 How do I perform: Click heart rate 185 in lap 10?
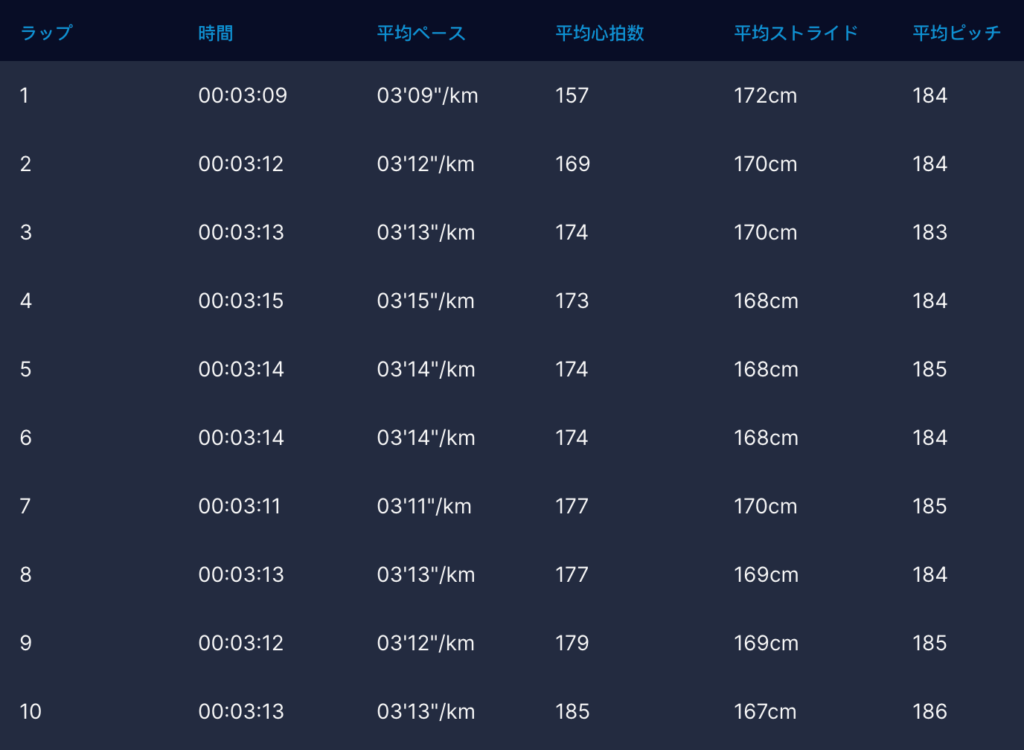(x=572, y=712)
